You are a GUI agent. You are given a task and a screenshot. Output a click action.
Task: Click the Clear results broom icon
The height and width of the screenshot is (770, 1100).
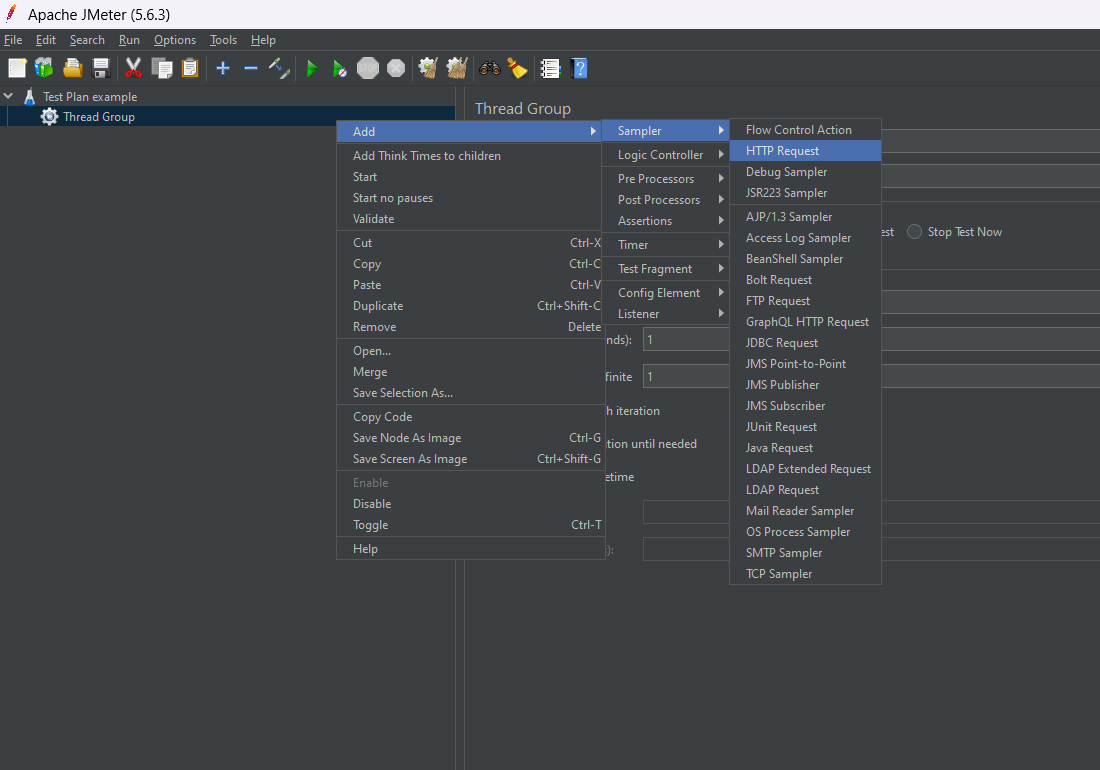pyautogui.click(x=428, y=68)
